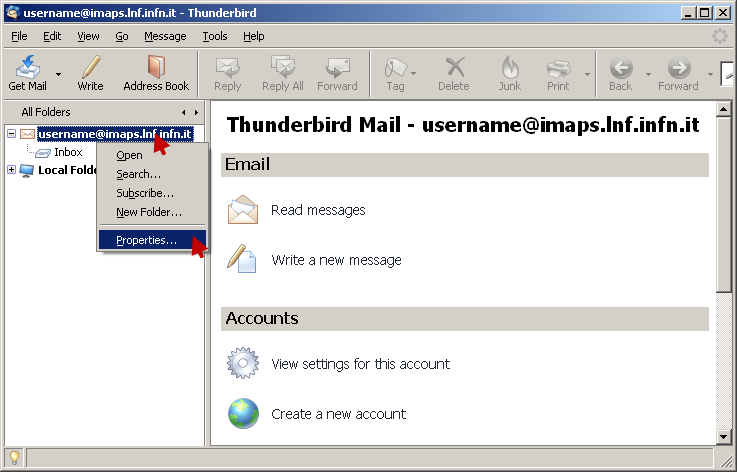Click View settings for this account
Viewport: 737px width, 472px height.
361,364
